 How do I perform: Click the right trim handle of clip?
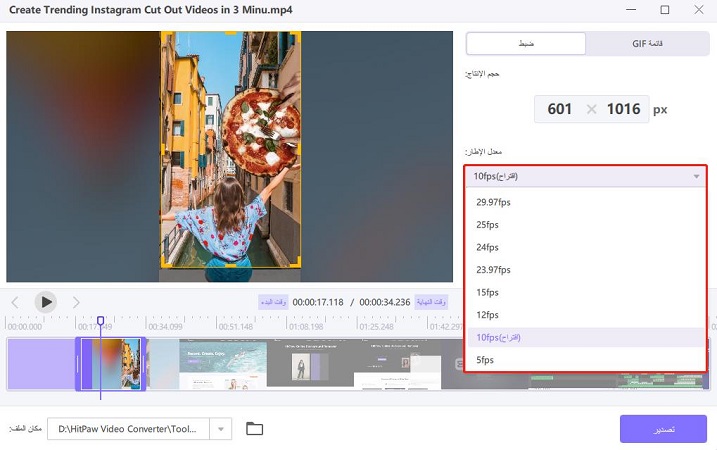point(144,364)
